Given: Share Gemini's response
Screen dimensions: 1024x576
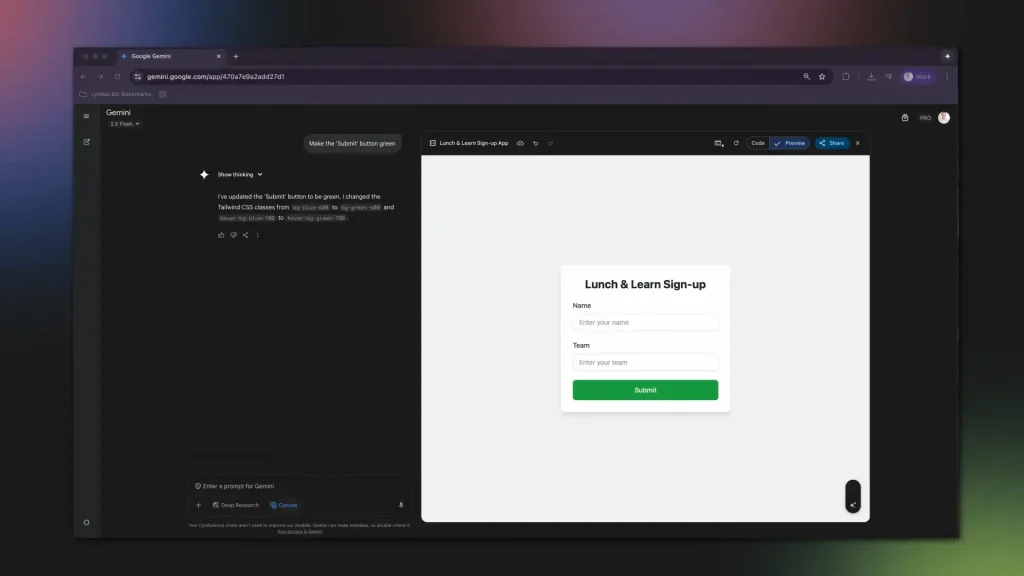Looking at the screenshot, I should click(x=244, y=235).
